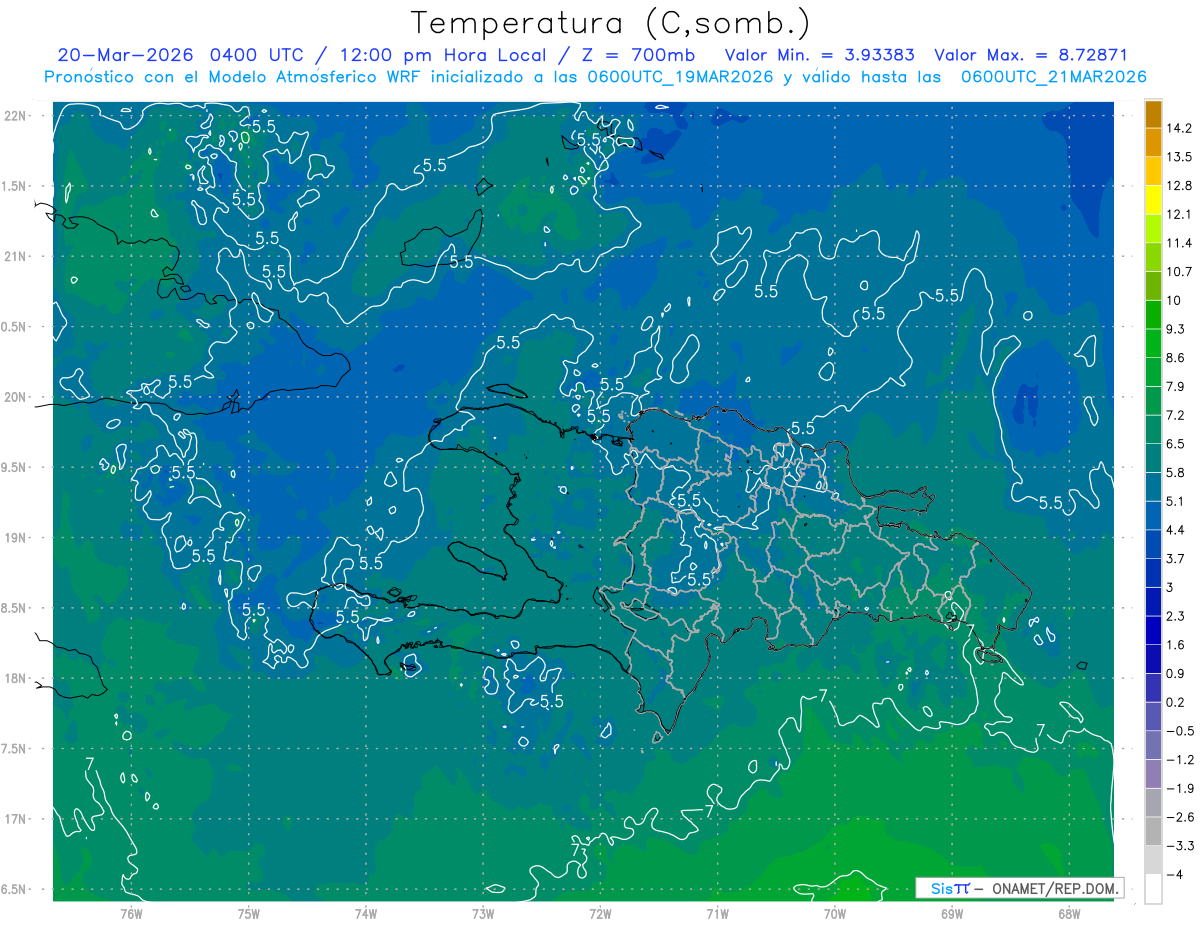Click the 68W longitude axis label
The height and width of the screenshot is (927, 1200).
pos(1069,913)
